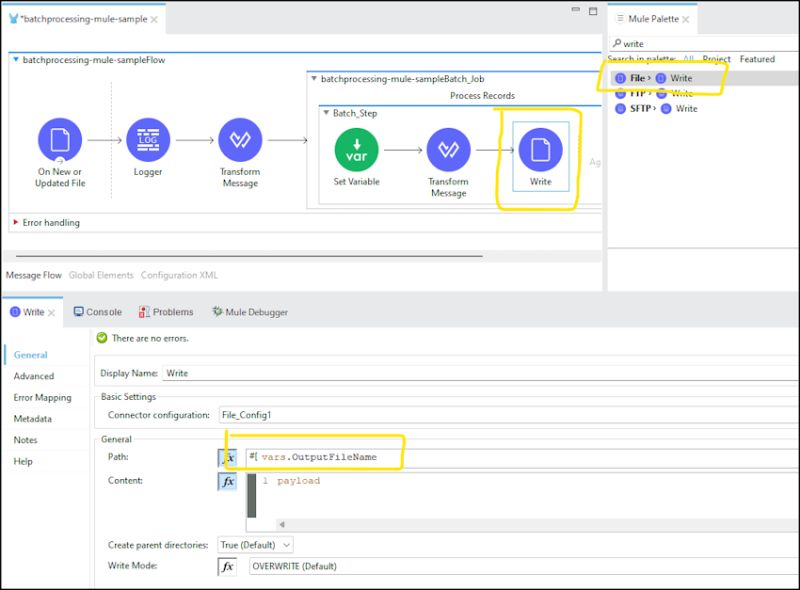
Task: Toggle expression mode for the Content field
Action: [x=228, y=483]
